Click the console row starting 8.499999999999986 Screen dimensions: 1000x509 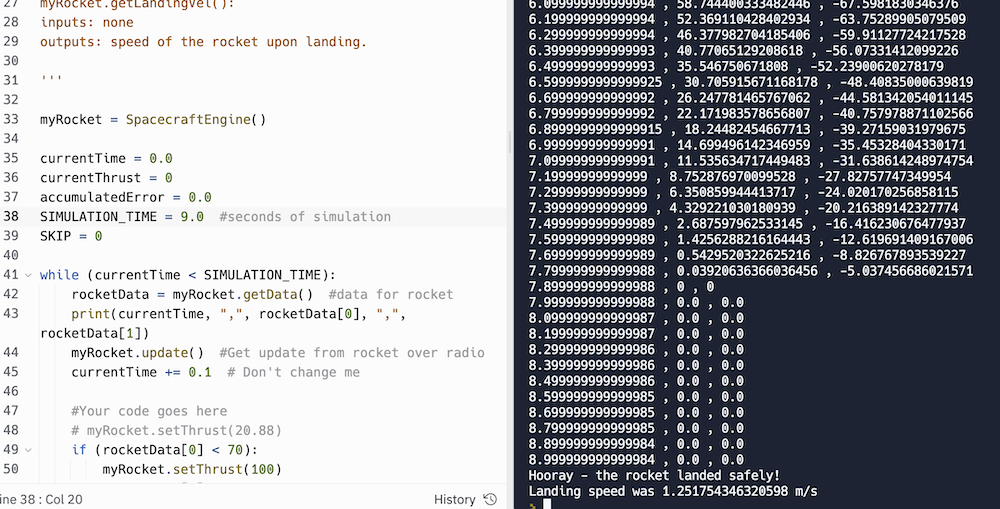point(636,381)
